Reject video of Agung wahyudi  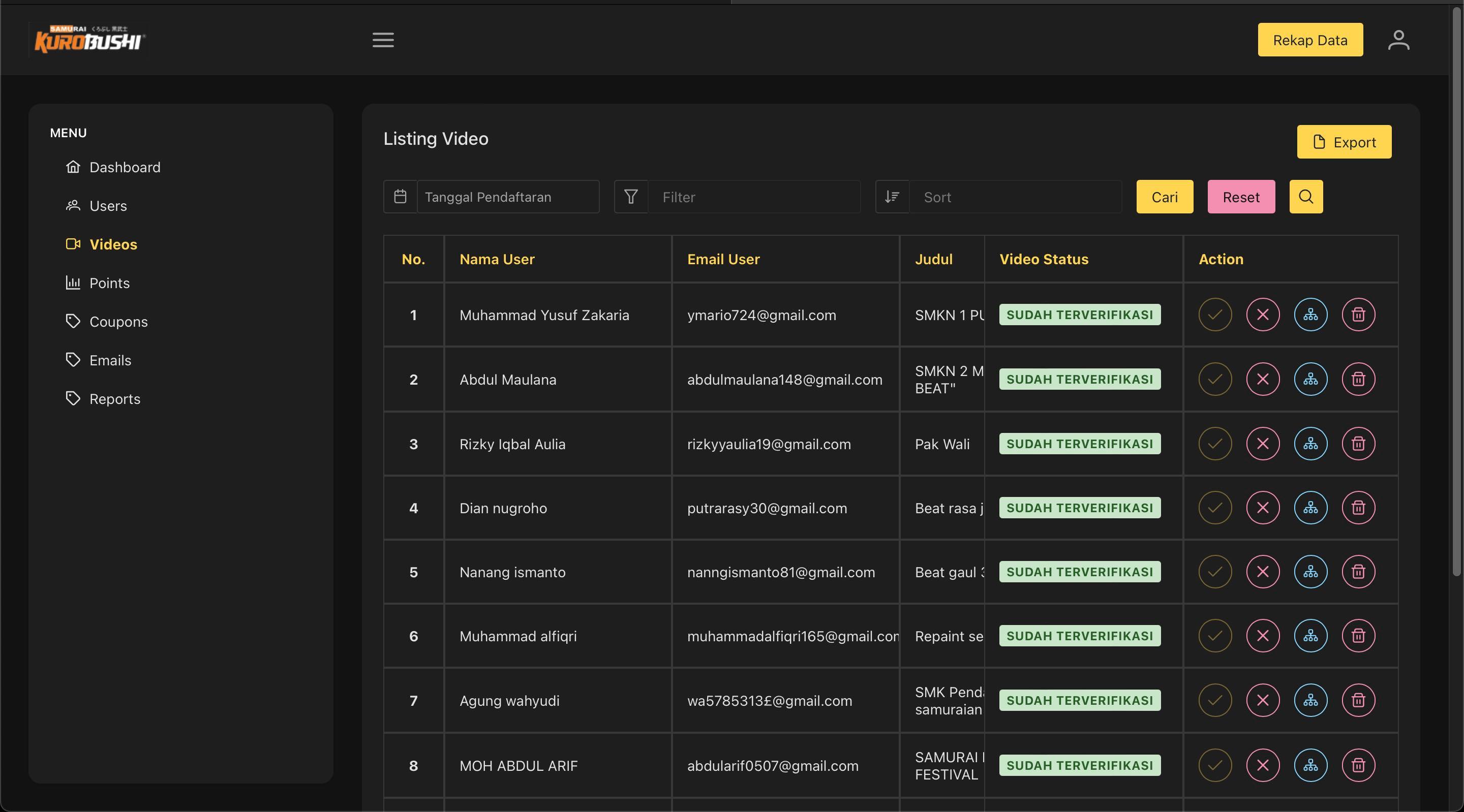pyautogui.click(x=1263, y=700)
